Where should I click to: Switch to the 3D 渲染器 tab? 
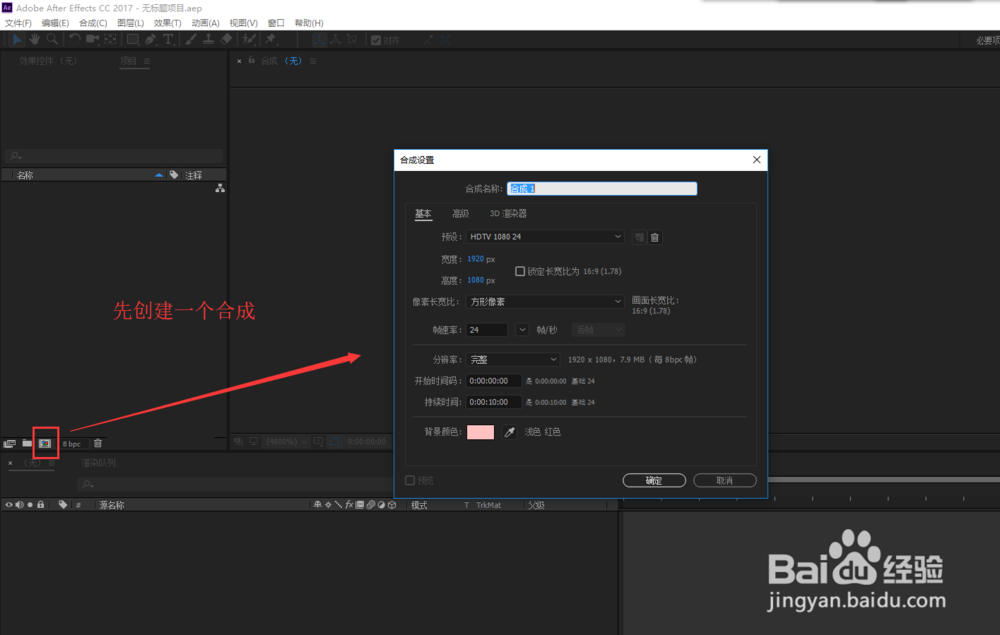click(508, 214)
